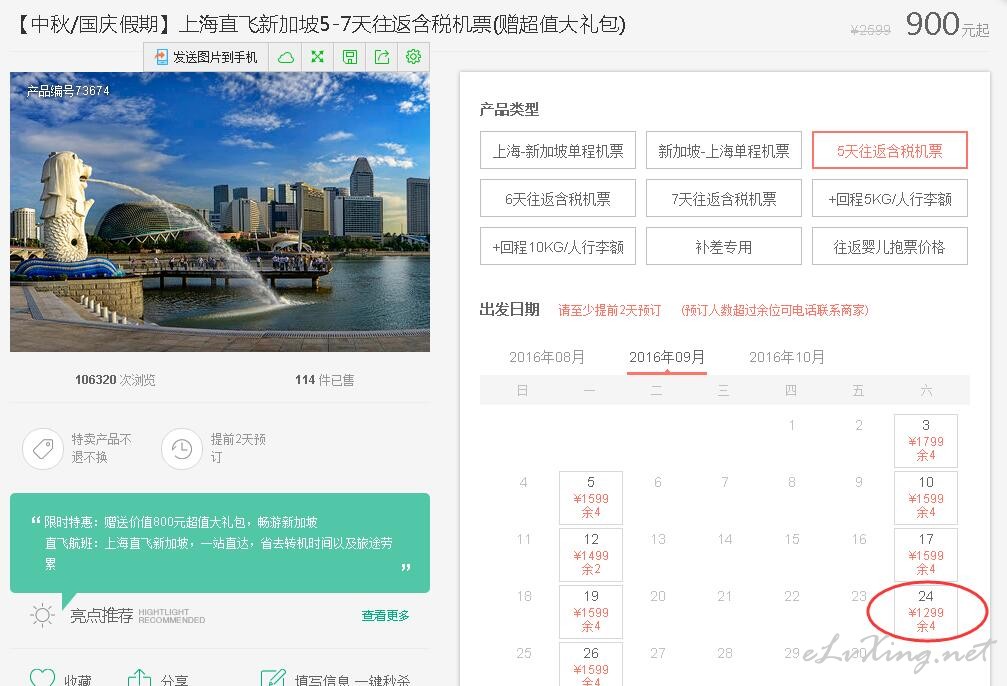The width and height of the screenshot is (1007, 686).
Task: Click the 分享 label text
Action: pyautogui.click(x=175, y=680)
